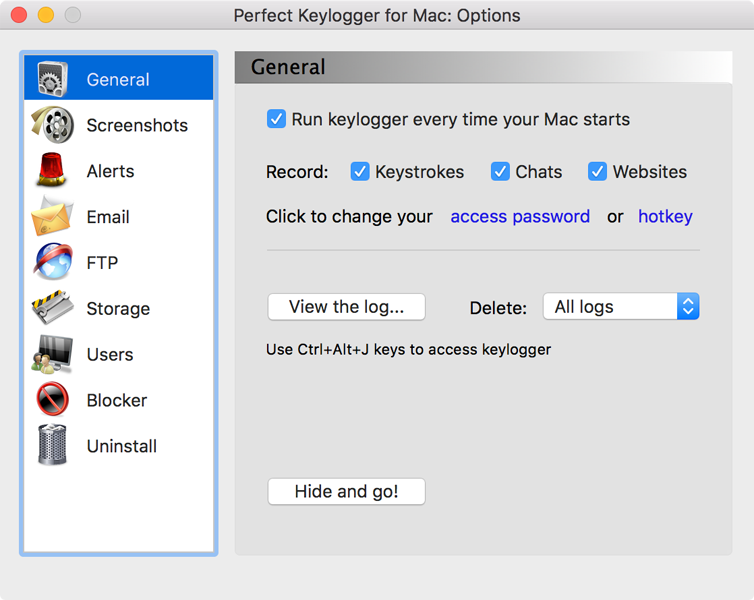Expand the Delete 'All logs' dropdown

(x=620, y=307)
